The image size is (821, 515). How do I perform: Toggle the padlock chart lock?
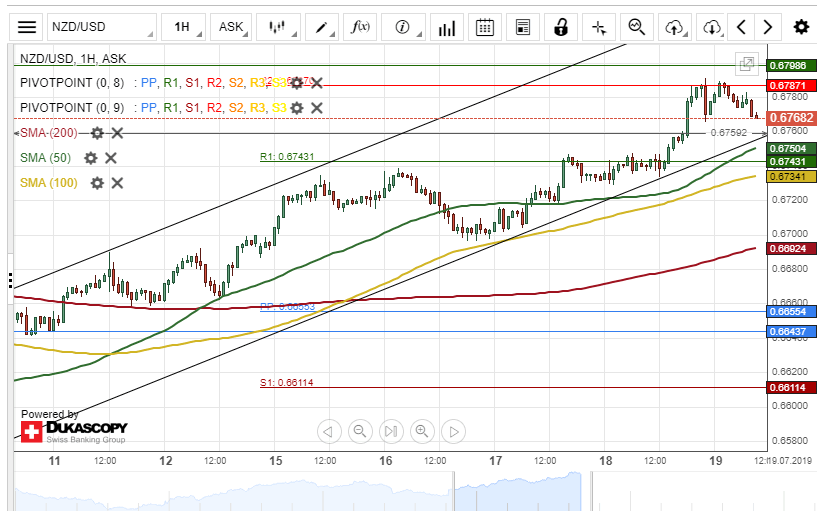point(561,27)
